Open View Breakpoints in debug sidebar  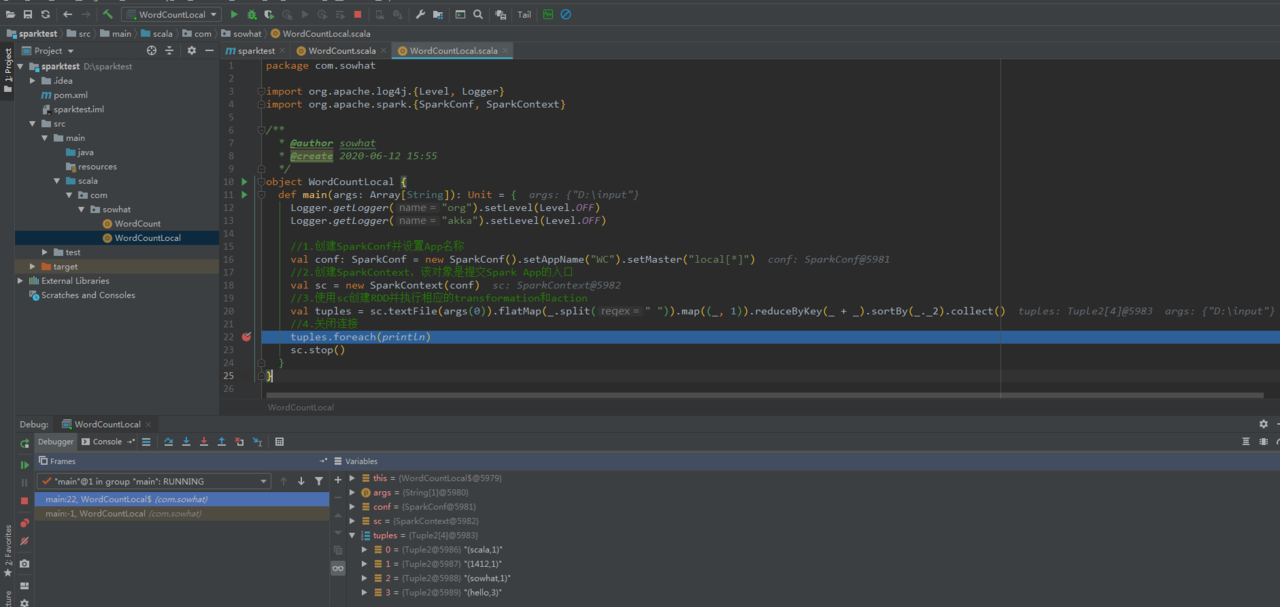click(25, 523)
